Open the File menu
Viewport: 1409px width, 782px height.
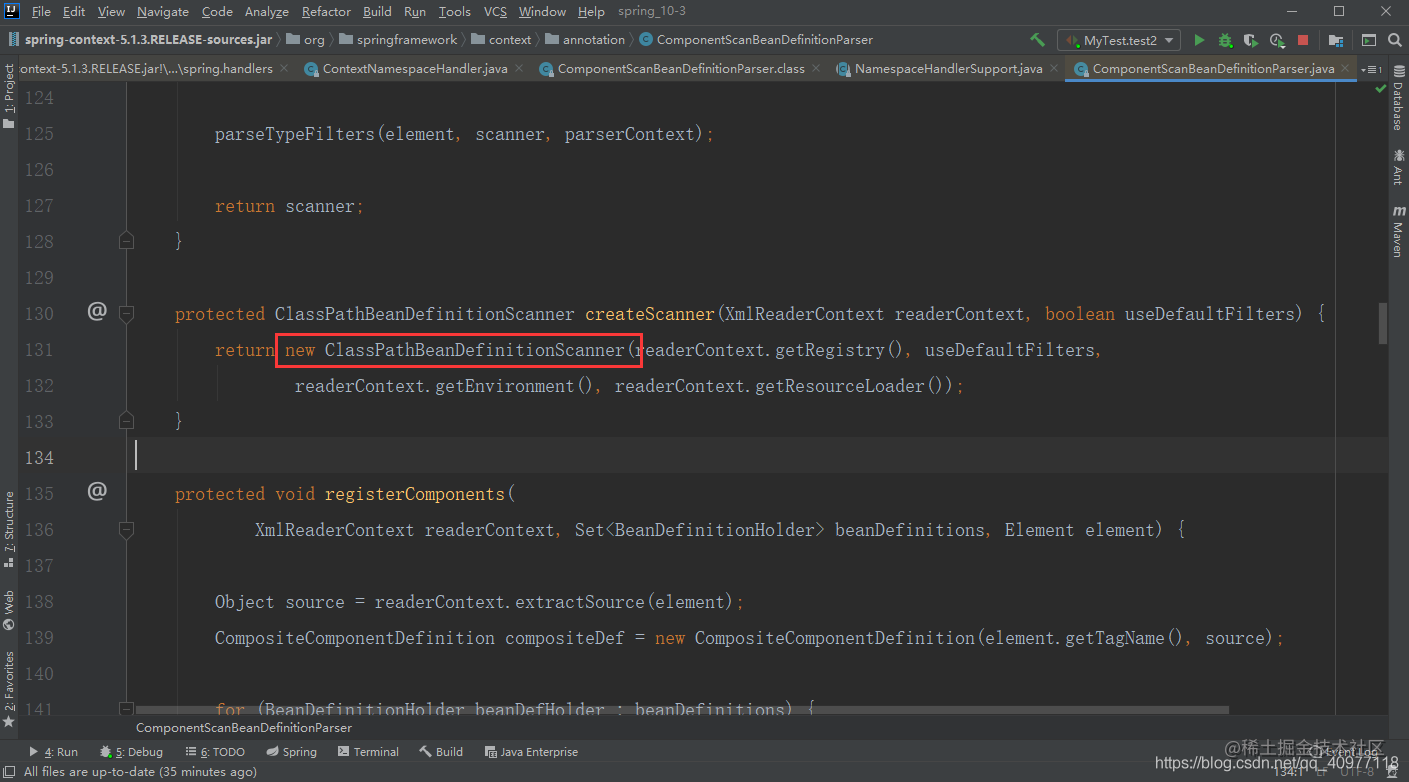pyautogui.click(x=41, y=11)
